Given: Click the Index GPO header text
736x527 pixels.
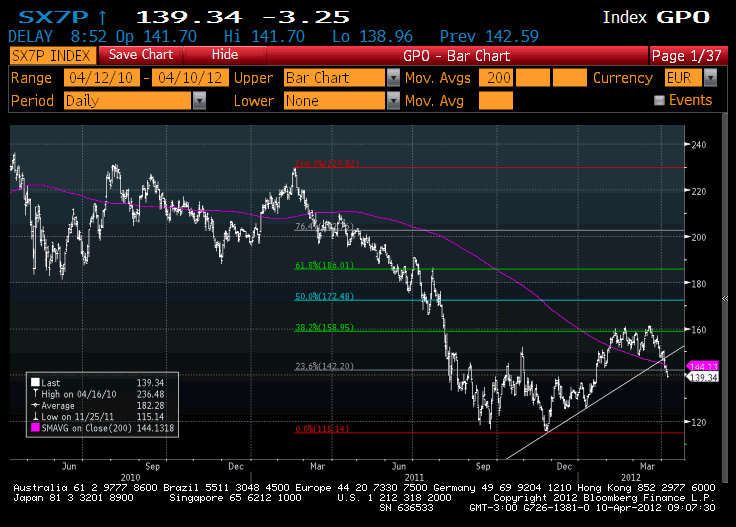Looking at the screenshot, I should [656, 17].
